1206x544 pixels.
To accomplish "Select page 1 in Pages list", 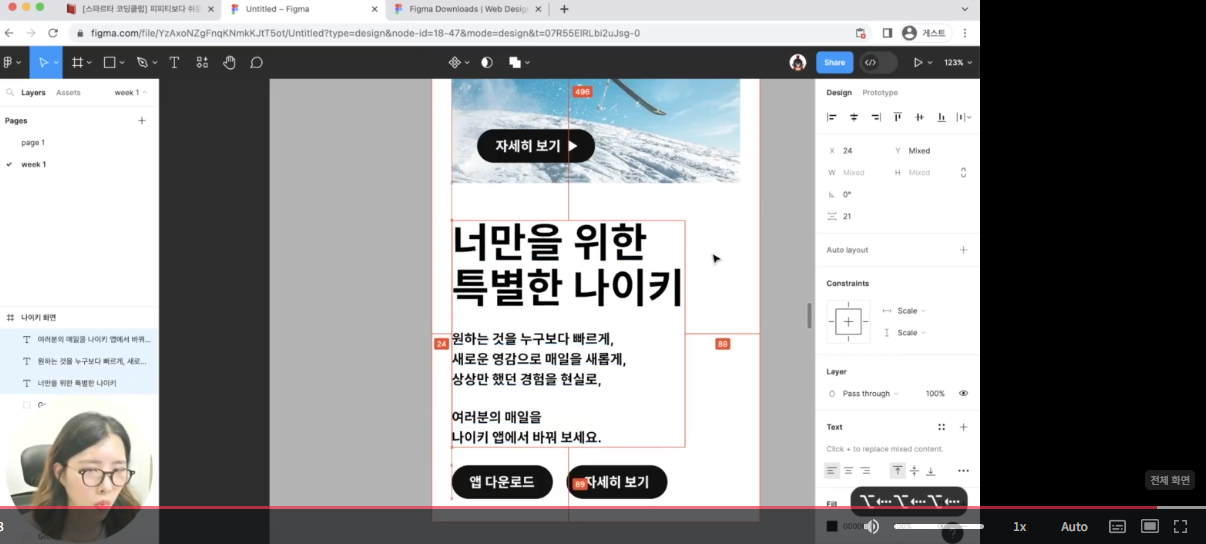I will [33, 143].
